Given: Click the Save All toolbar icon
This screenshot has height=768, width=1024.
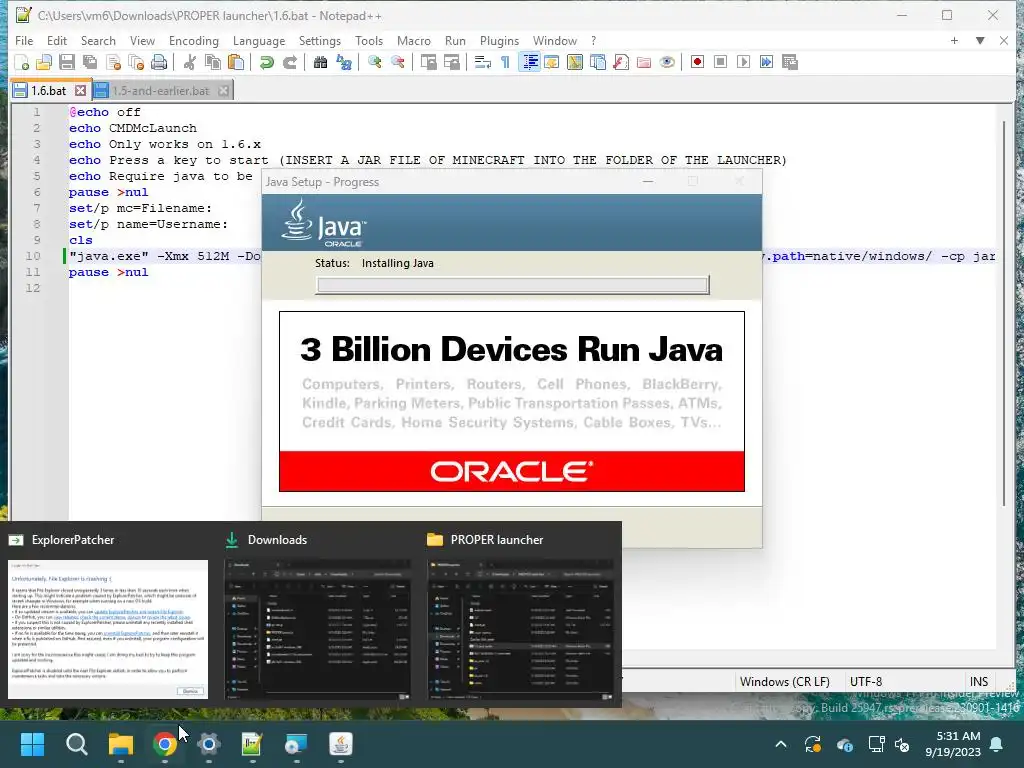Looking at the screenshot, I should (89, 63).
